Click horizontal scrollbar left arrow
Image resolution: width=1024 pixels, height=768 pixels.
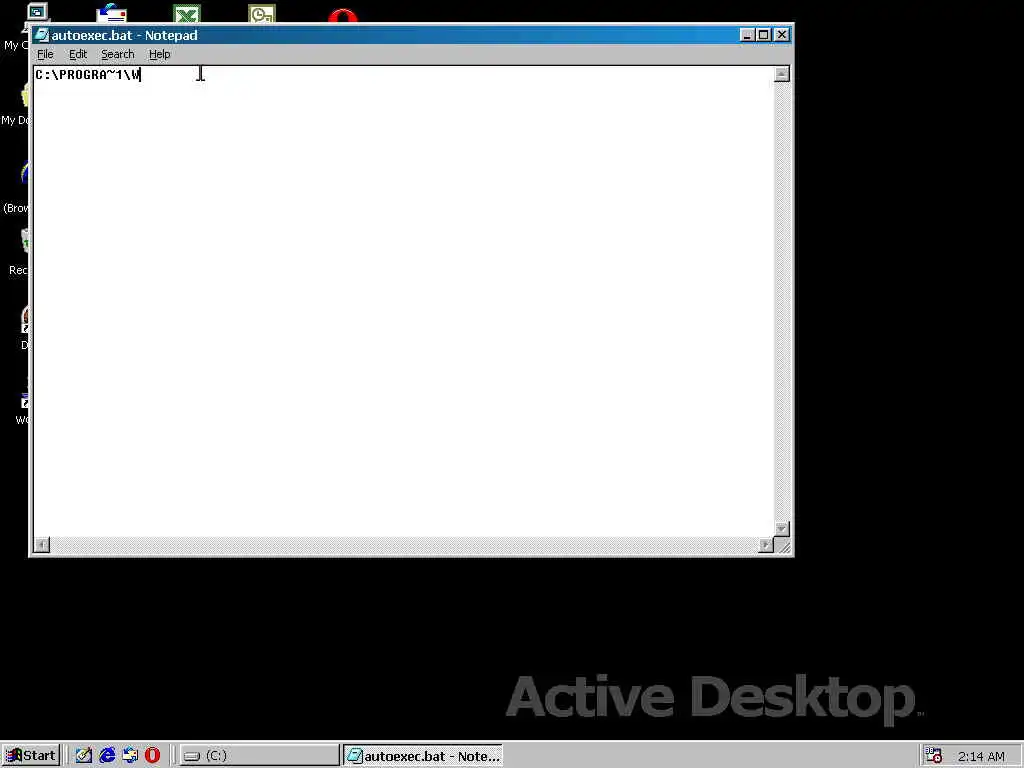(x=42, y=545)
